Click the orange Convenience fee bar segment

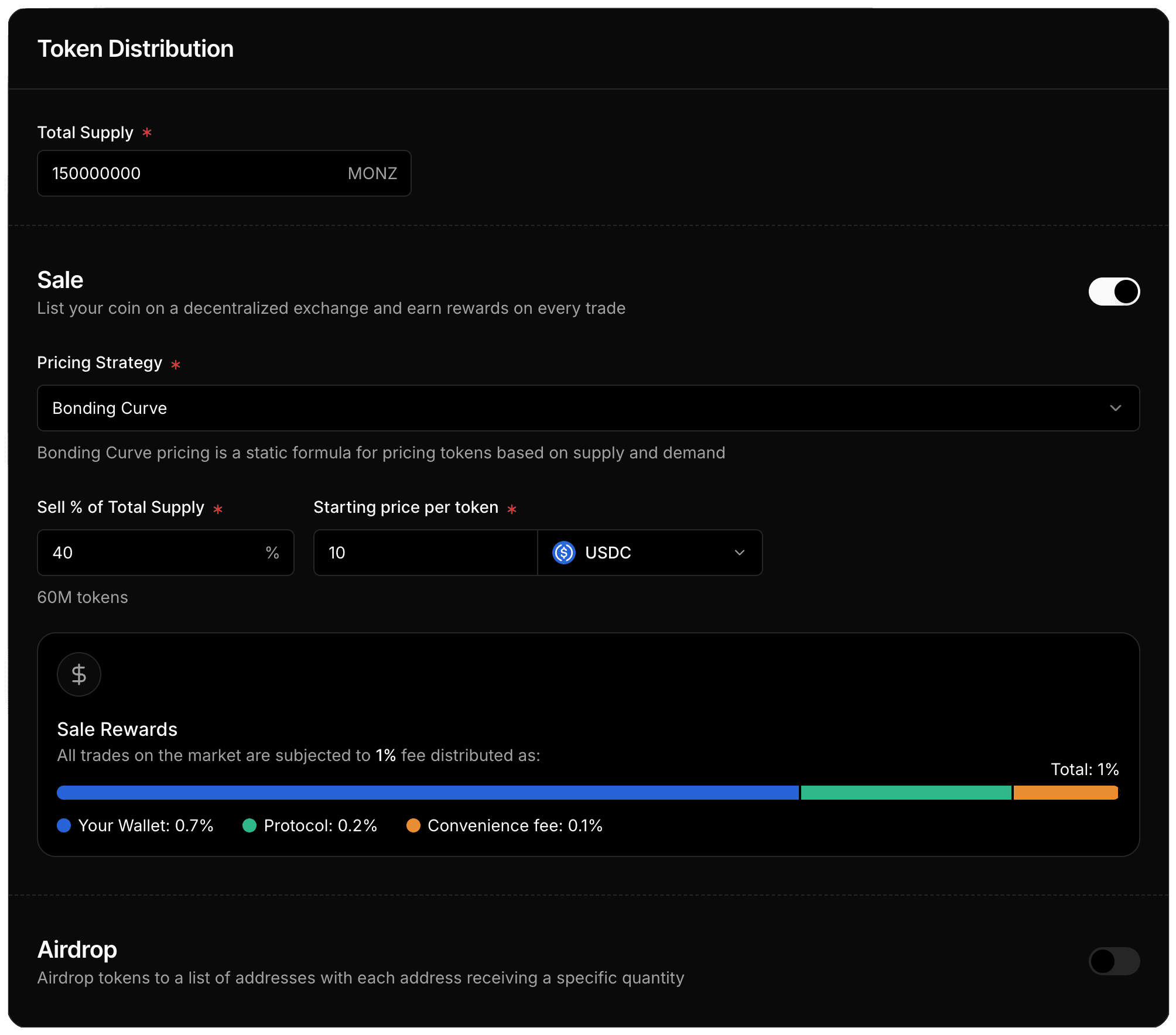(1066, 793)
